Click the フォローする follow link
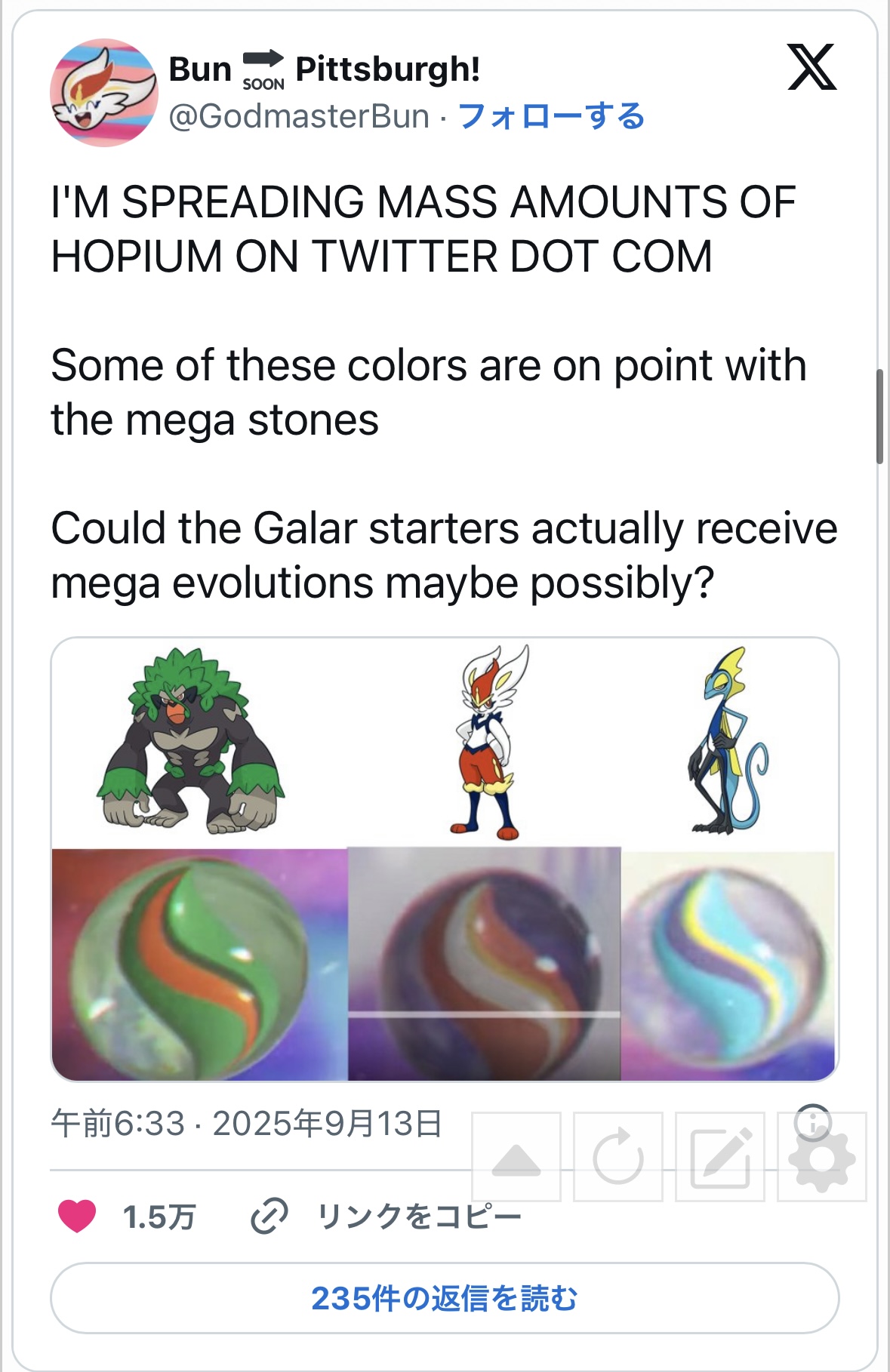Viewport: 890px width, 1372px height. click(551, 116)
